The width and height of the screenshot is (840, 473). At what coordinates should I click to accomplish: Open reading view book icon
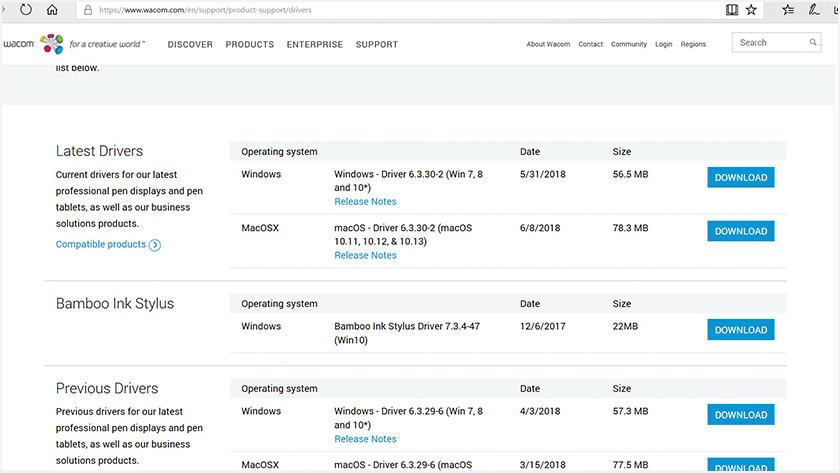(732, 10)
